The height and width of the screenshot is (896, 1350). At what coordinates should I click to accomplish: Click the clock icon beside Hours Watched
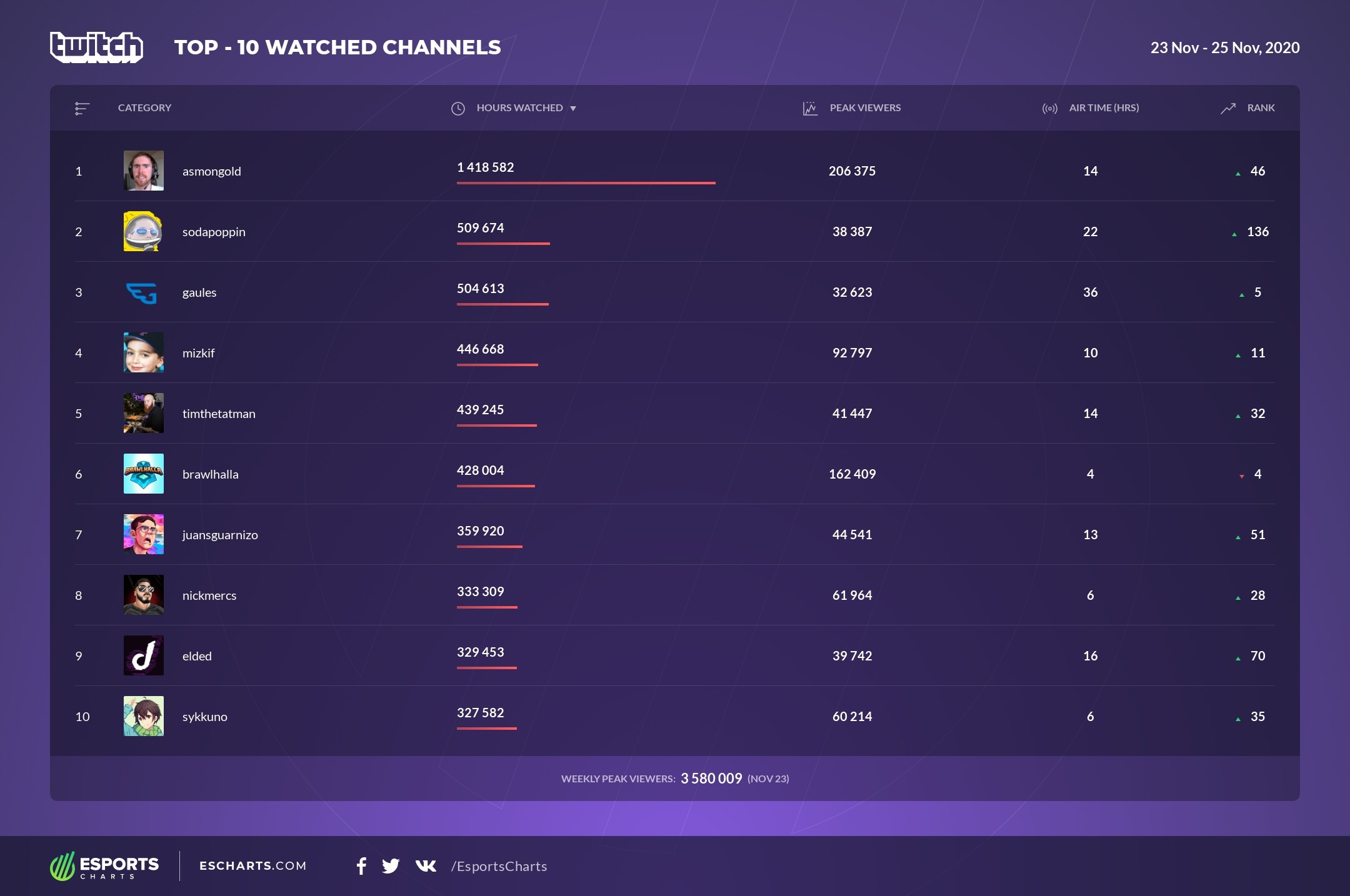(458, 108)
